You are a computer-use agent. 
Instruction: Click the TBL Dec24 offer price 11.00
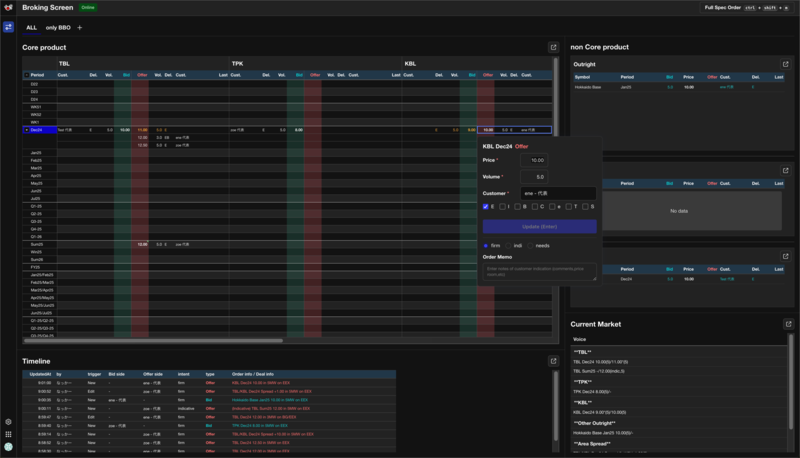click(x=142, y=130)
